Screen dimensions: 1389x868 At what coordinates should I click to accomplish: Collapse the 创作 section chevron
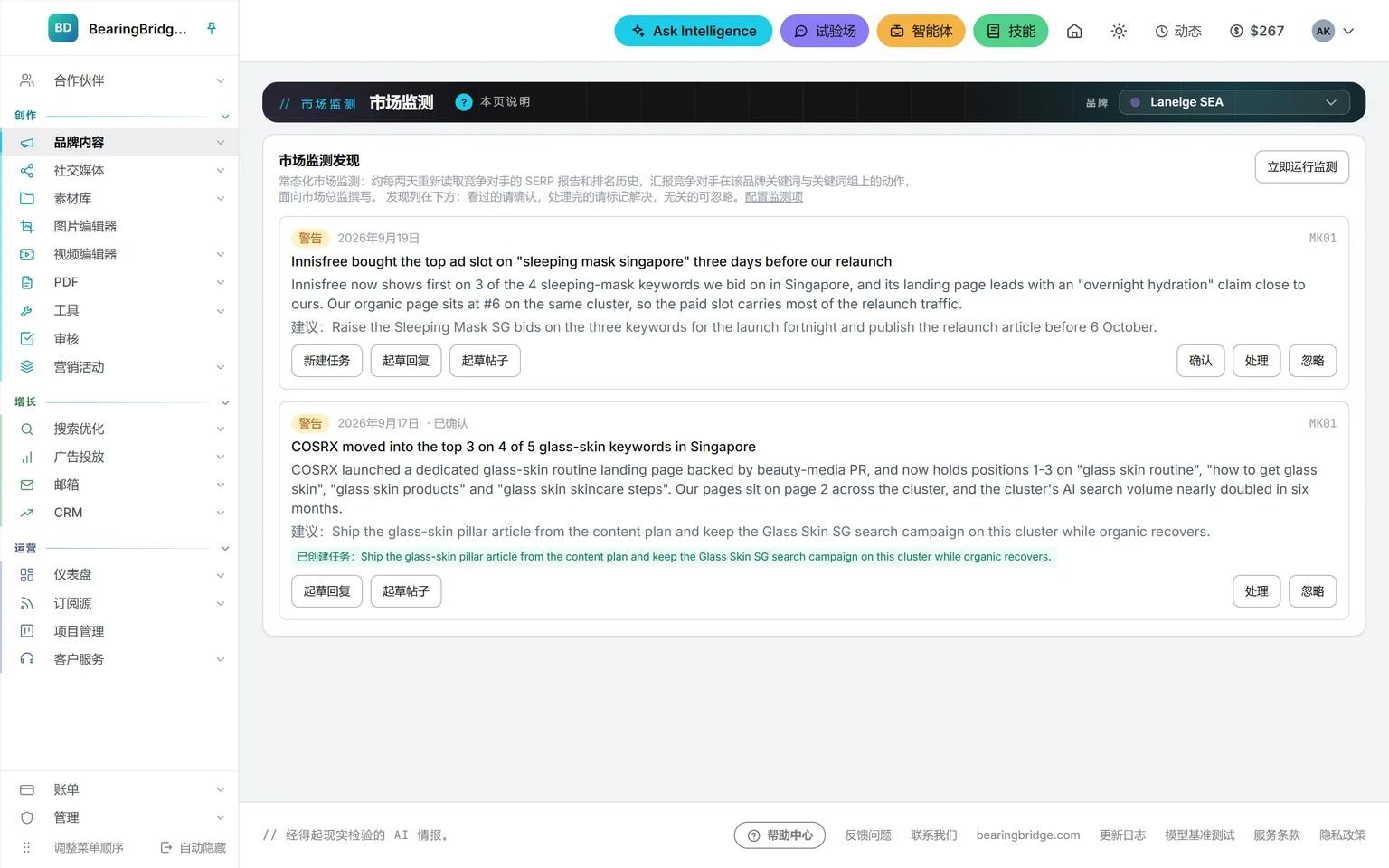point(225,116)
